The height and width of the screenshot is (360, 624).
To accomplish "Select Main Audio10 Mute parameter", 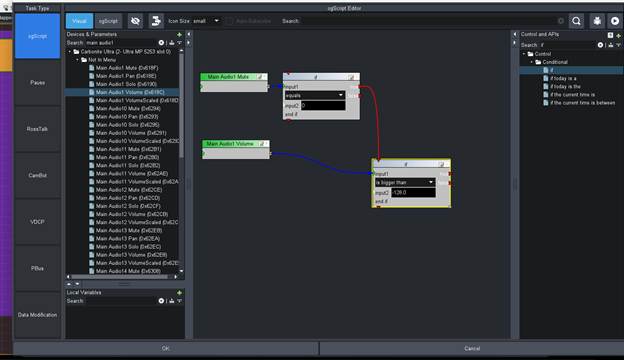I will click(x=128, y=108).
